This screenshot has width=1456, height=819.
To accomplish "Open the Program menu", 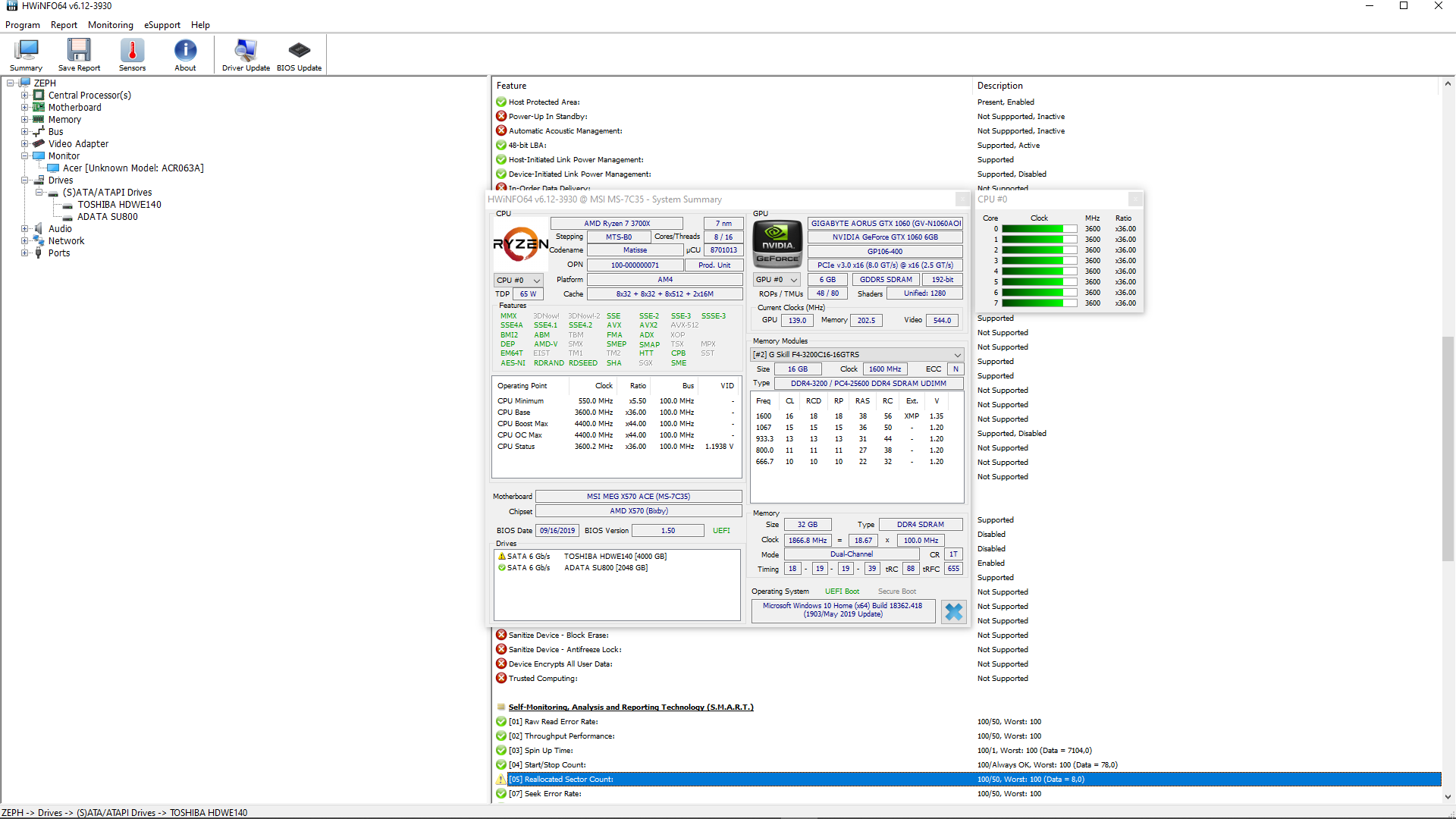I will coord(23,25).
